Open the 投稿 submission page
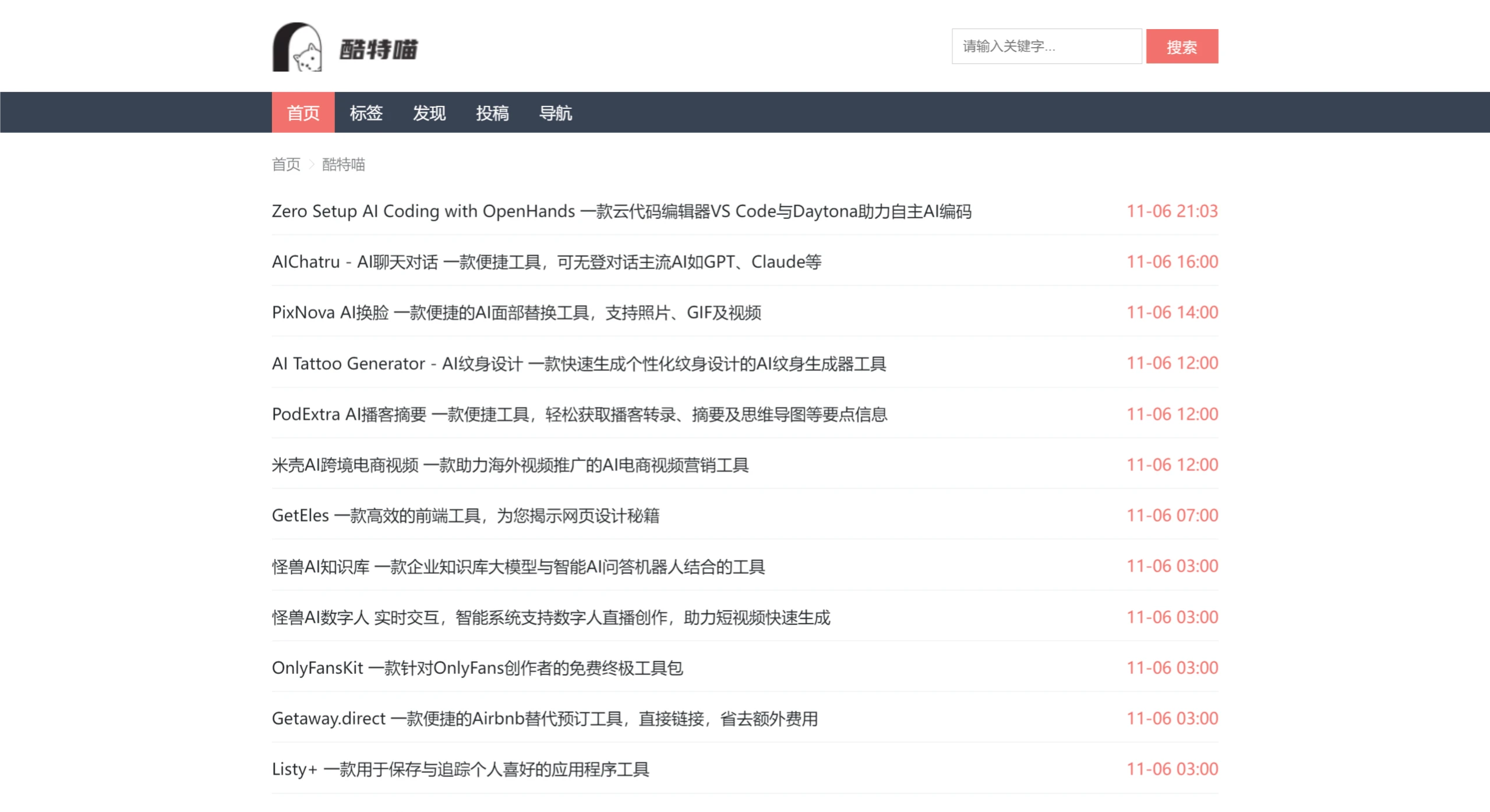This screenshot has width=1490, height=812. tap(493, 112)
